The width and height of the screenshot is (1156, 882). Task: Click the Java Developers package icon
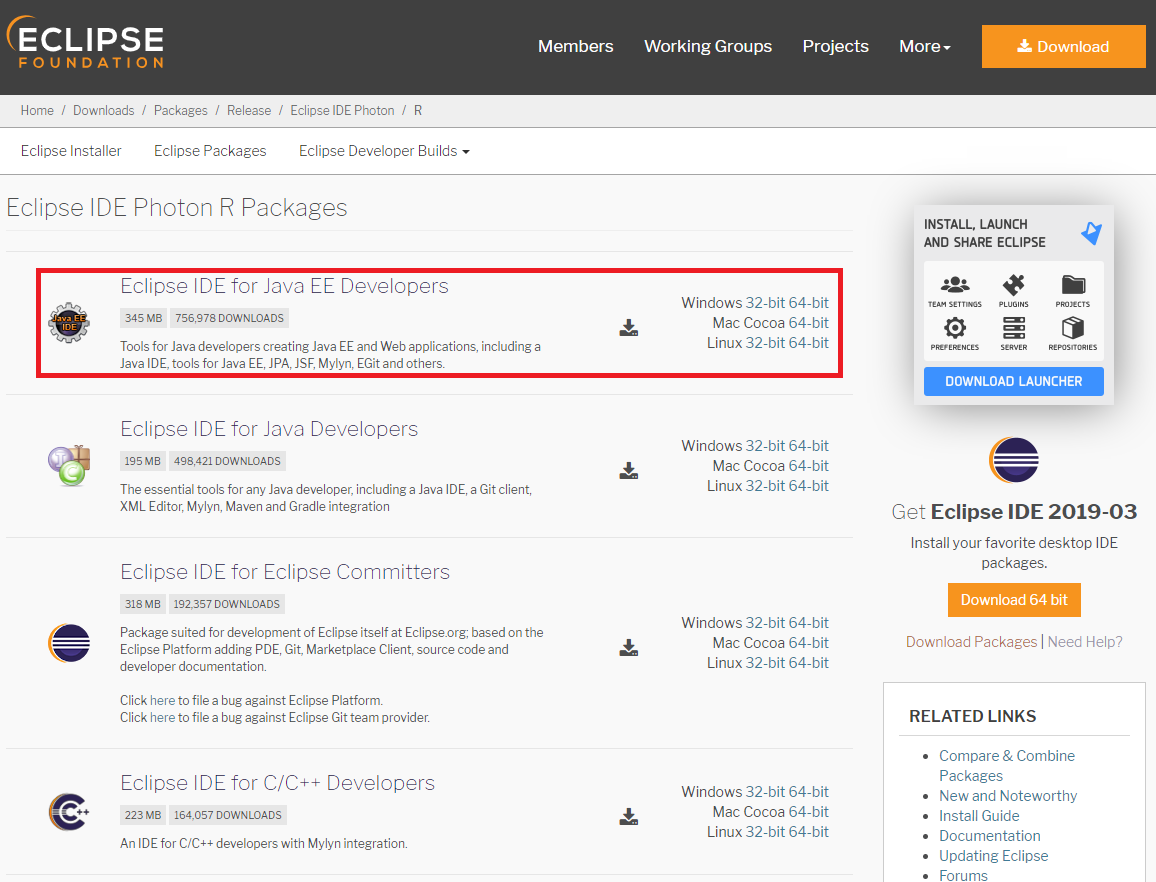pos(69,465)
